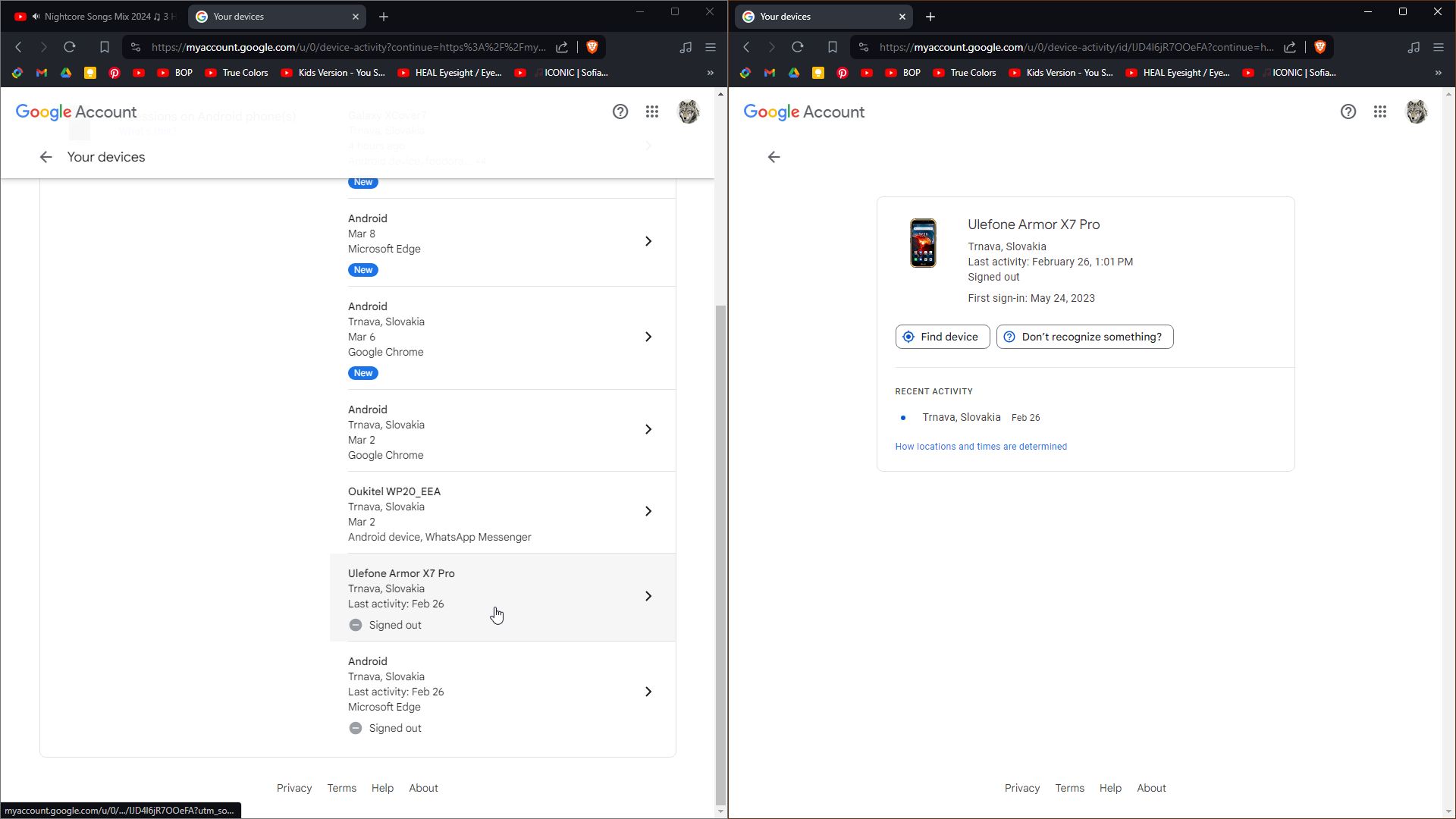Click Don't recognize something button

(x=1084, y=337)
